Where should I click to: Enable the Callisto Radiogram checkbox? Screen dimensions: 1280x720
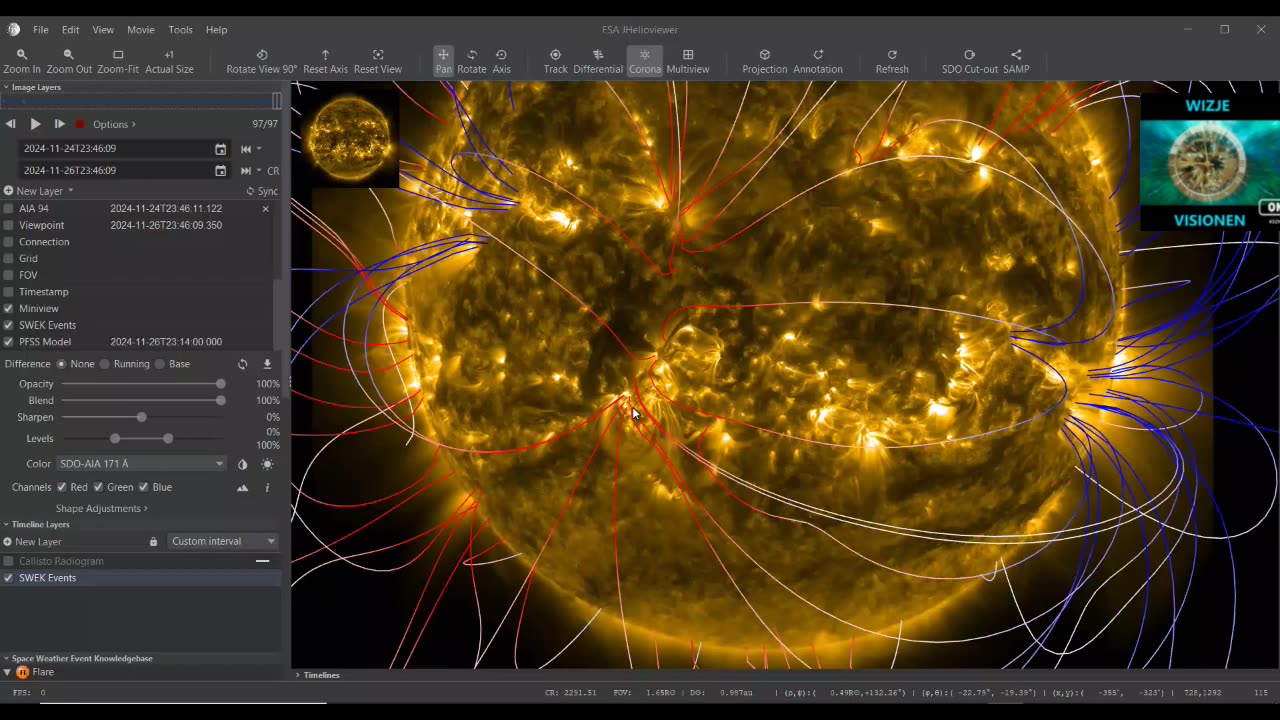pos(9,561)
